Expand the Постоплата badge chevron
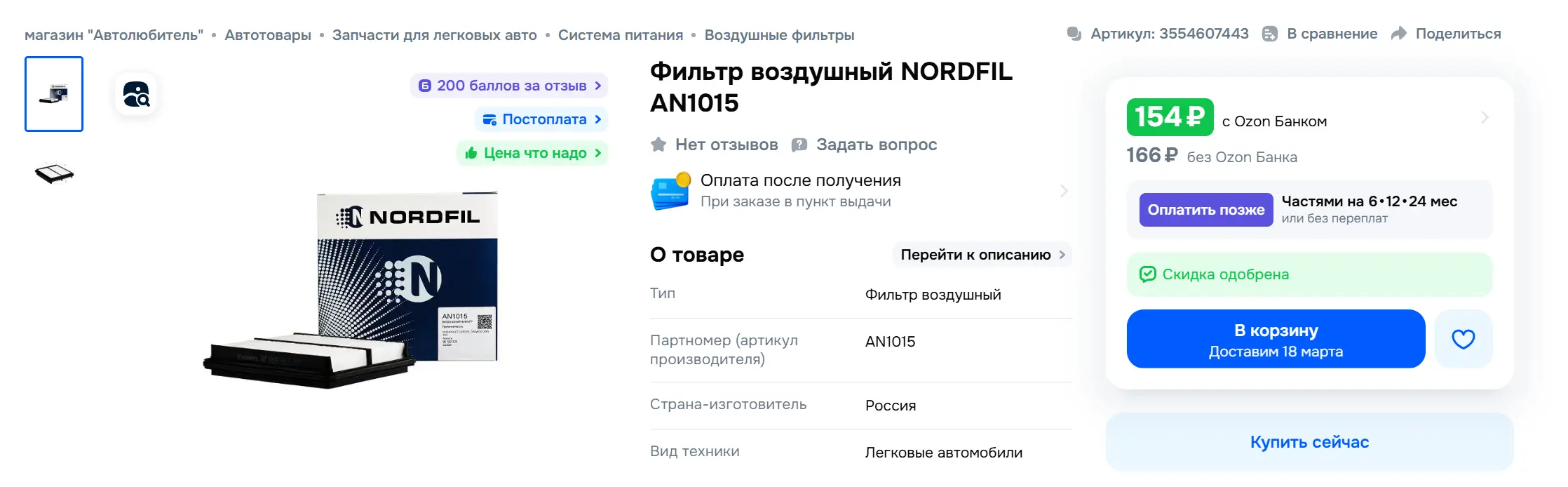This screenshot has height=487, width=1568. 598,119
